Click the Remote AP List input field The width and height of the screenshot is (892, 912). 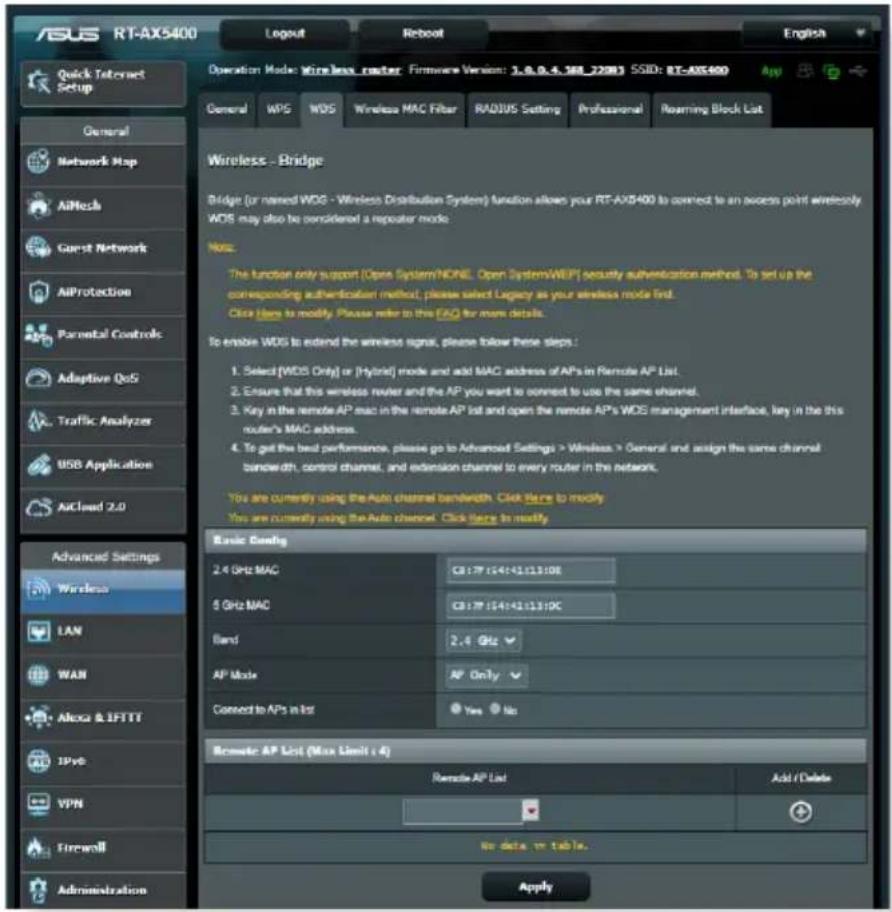[463, 811]
